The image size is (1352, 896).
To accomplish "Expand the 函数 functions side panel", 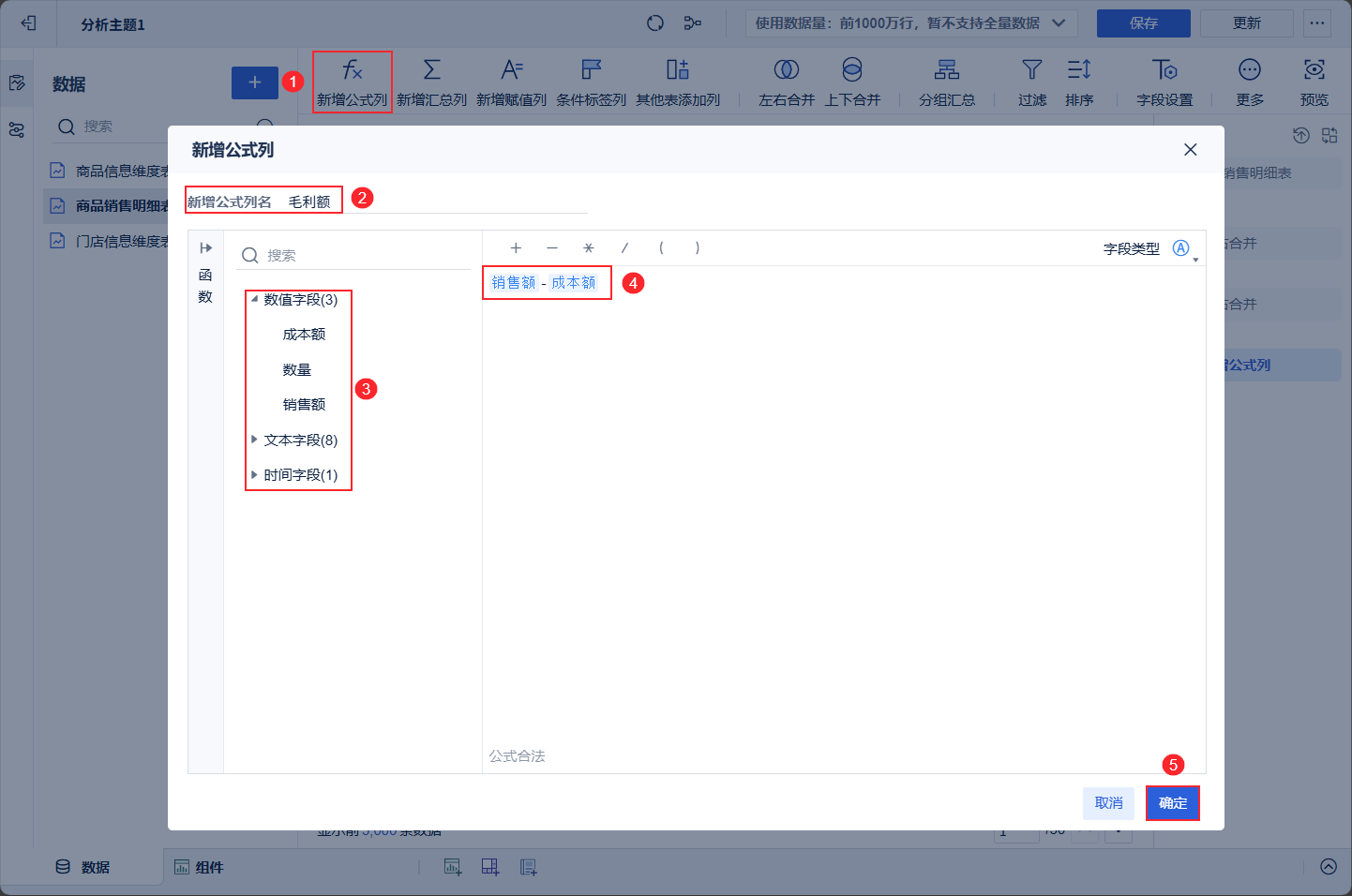I will [205, 272].
